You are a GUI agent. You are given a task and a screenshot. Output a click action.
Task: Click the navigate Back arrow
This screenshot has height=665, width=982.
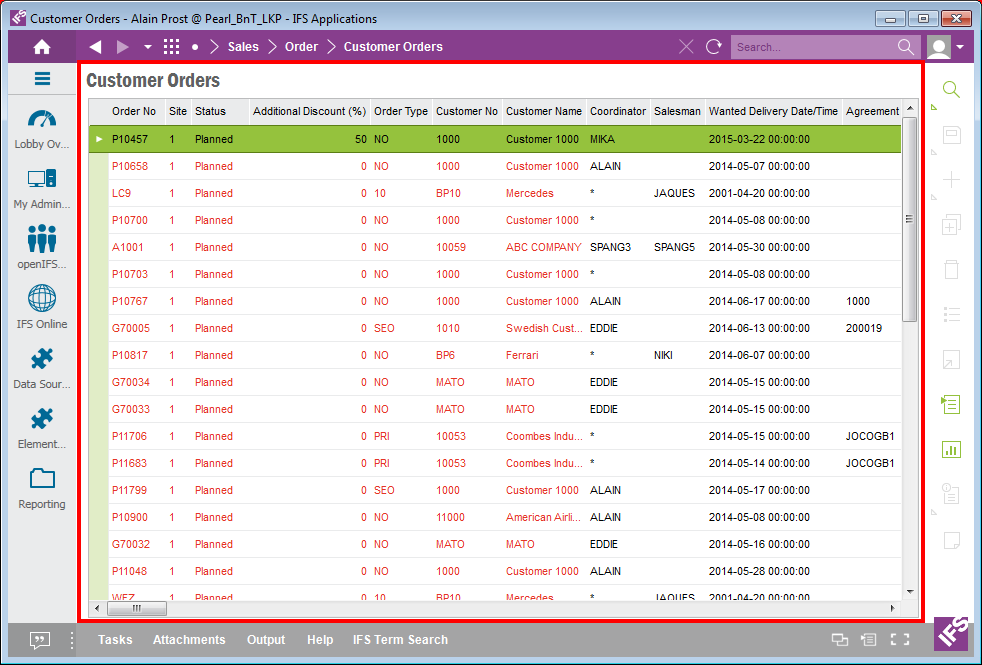click(95, 47)
